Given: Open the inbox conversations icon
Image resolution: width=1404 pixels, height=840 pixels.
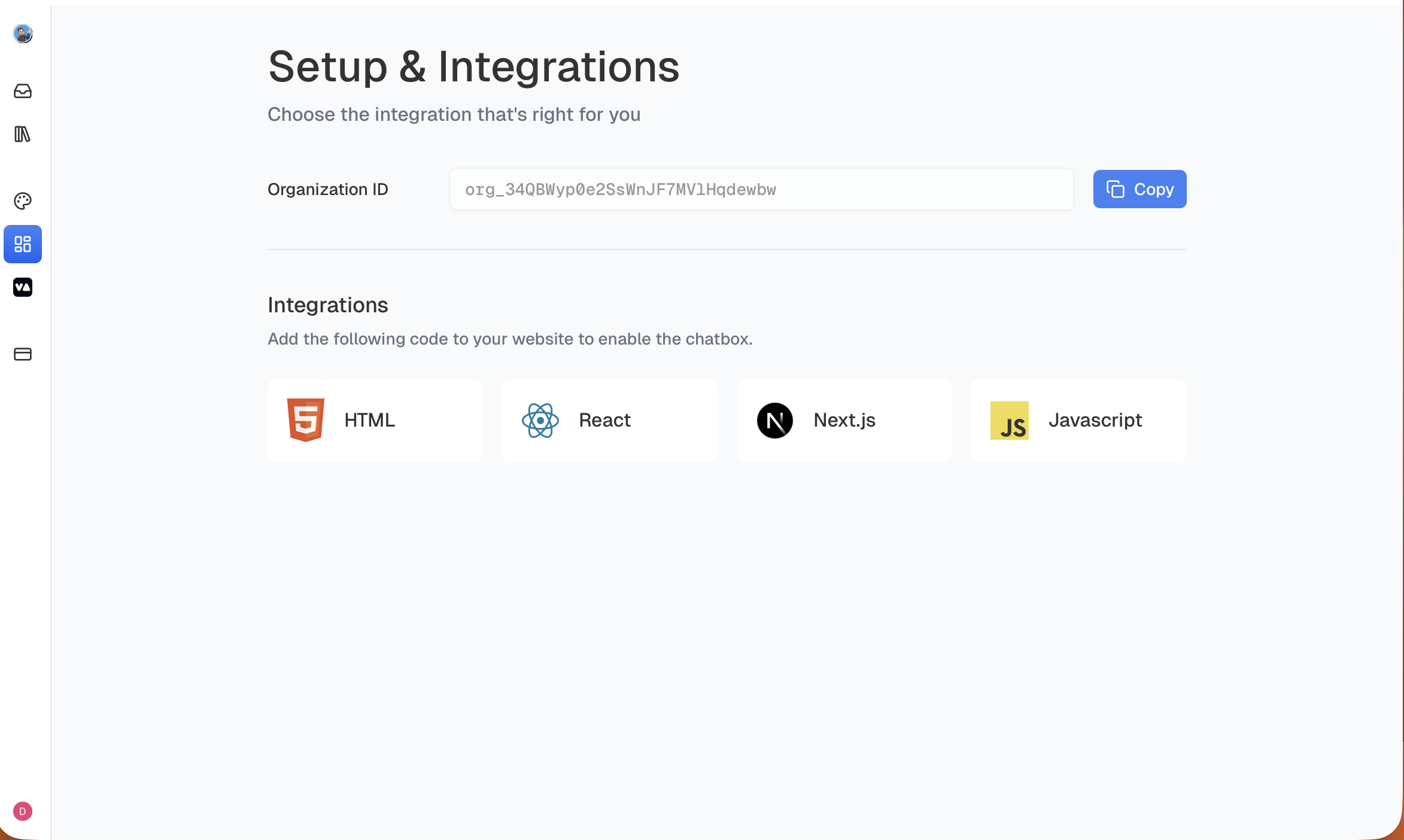Looking at the screenshot, I should 23,91.
